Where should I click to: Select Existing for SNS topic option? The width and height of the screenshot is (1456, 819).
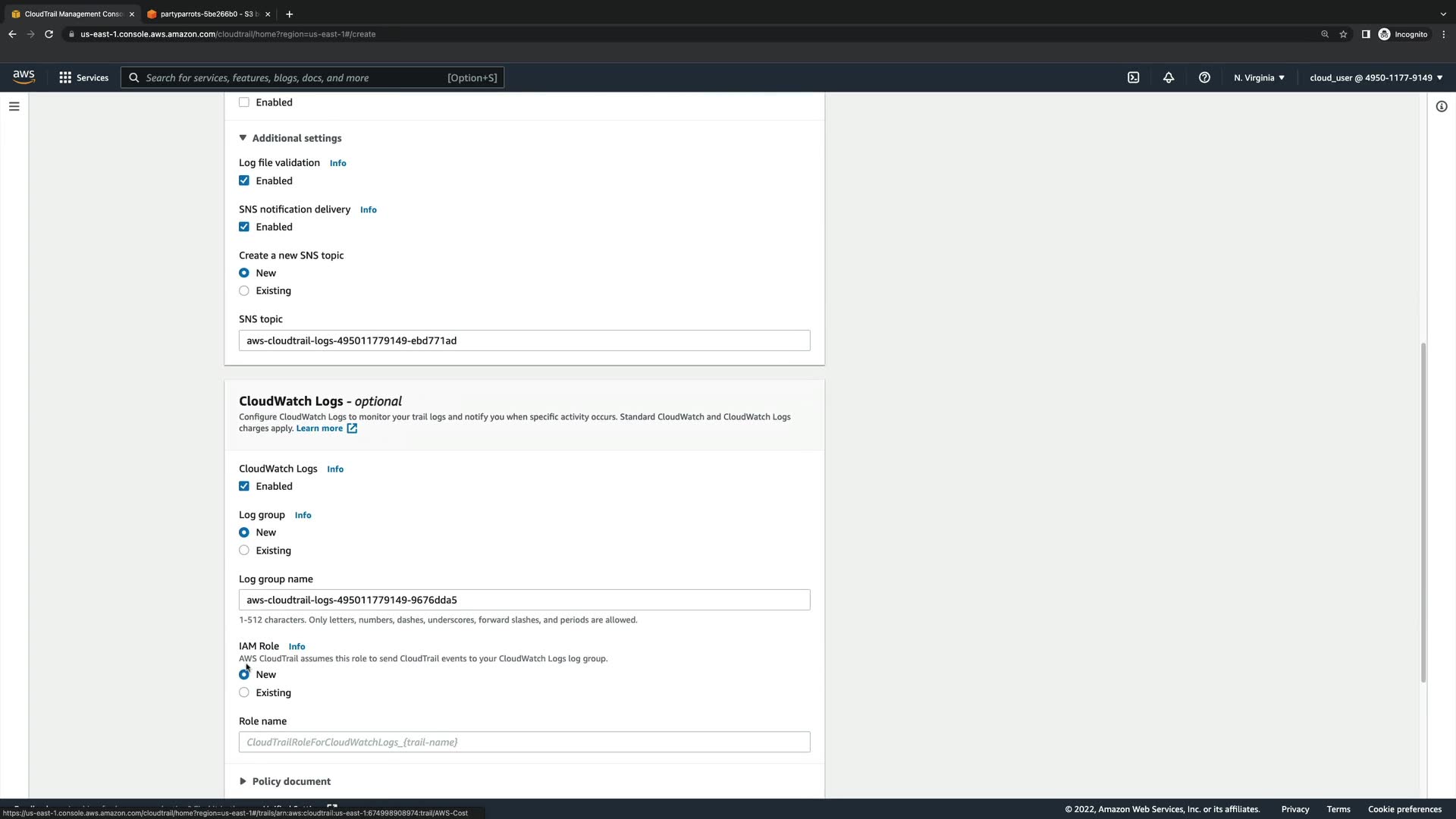tap(244, 290)
